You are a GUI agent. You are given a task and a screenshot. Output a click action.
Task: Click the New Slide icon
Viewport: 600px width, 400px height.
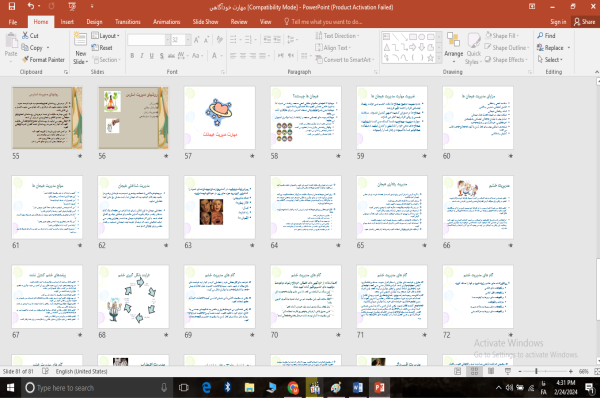tap(80, 40)
